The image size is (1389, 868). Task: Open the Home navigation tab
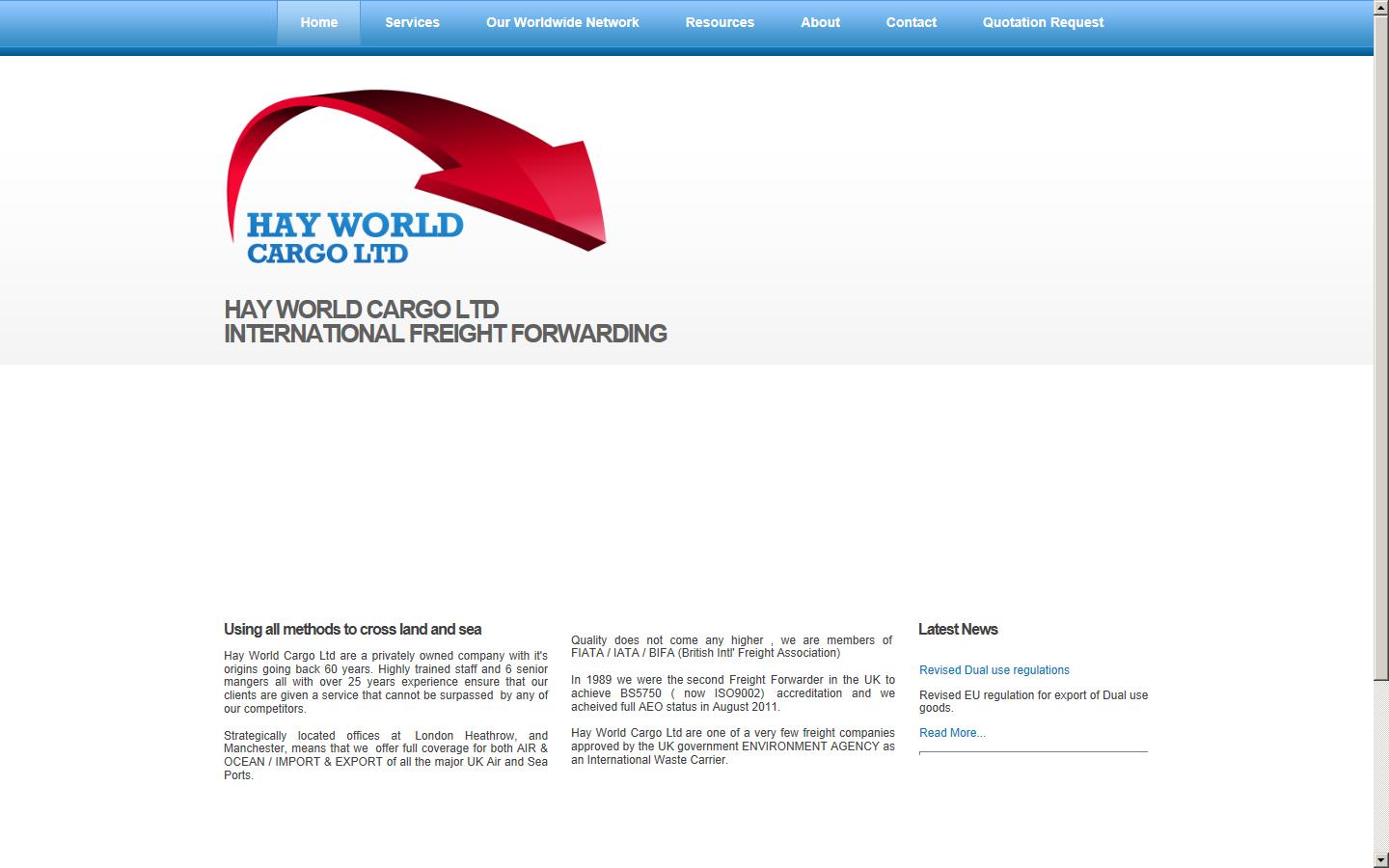click(x=318, y=22)
